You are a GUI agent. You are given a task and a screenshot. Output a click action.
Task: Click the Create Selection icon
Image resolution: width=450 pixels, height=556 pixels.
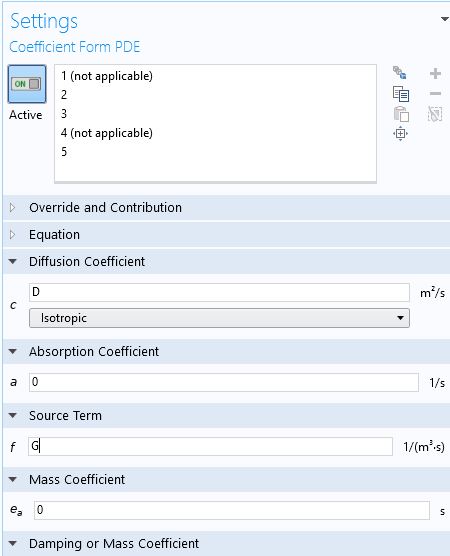coord(400,73)
